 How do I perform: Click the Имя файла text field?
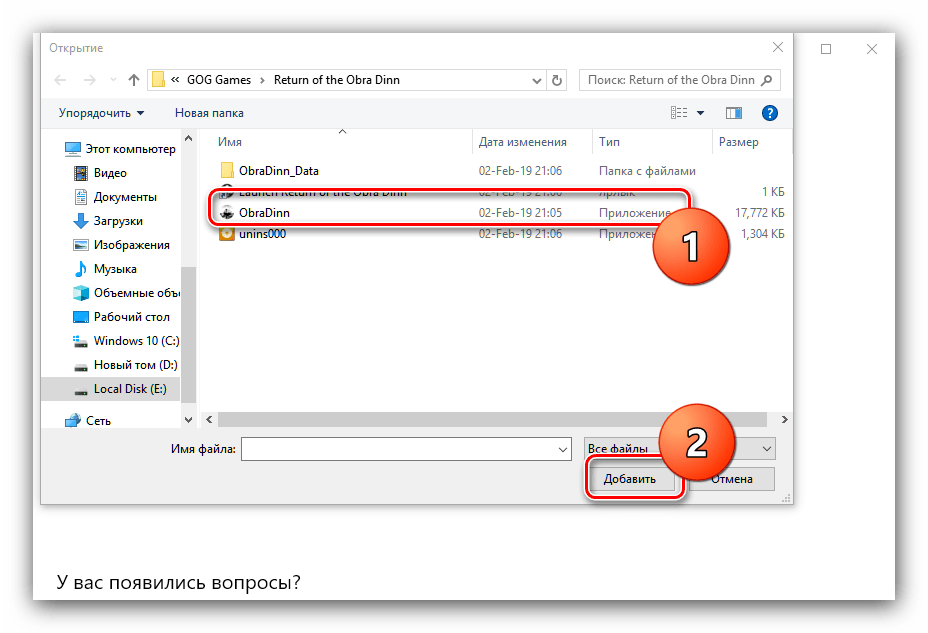[397, 450]
